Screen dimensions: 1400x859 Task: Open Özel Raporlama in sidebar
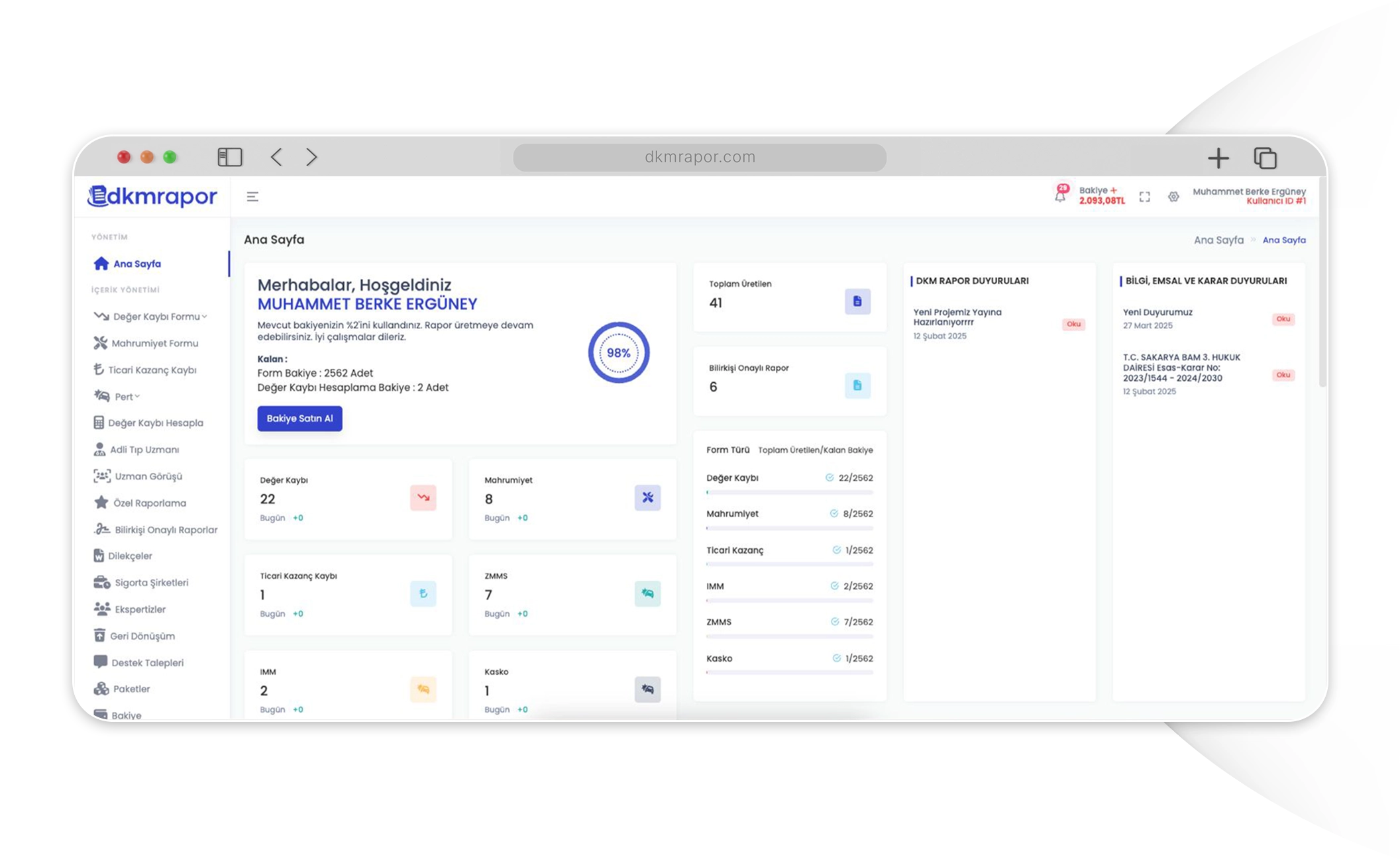[x=140, y=503]
